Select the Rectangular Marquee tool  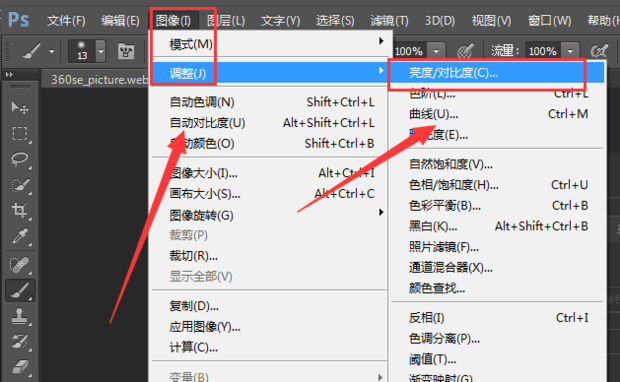pos(19,133)
